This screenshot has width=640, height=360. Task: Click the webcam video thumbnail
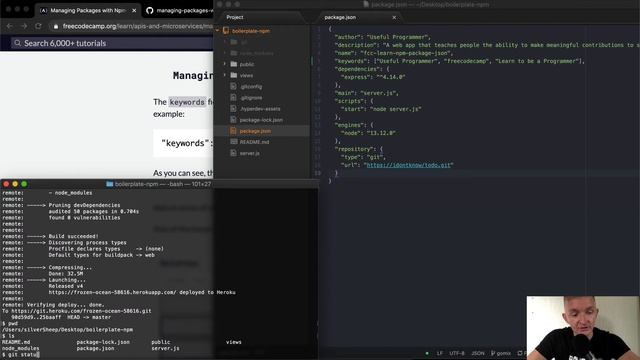[x=583, y=328]
